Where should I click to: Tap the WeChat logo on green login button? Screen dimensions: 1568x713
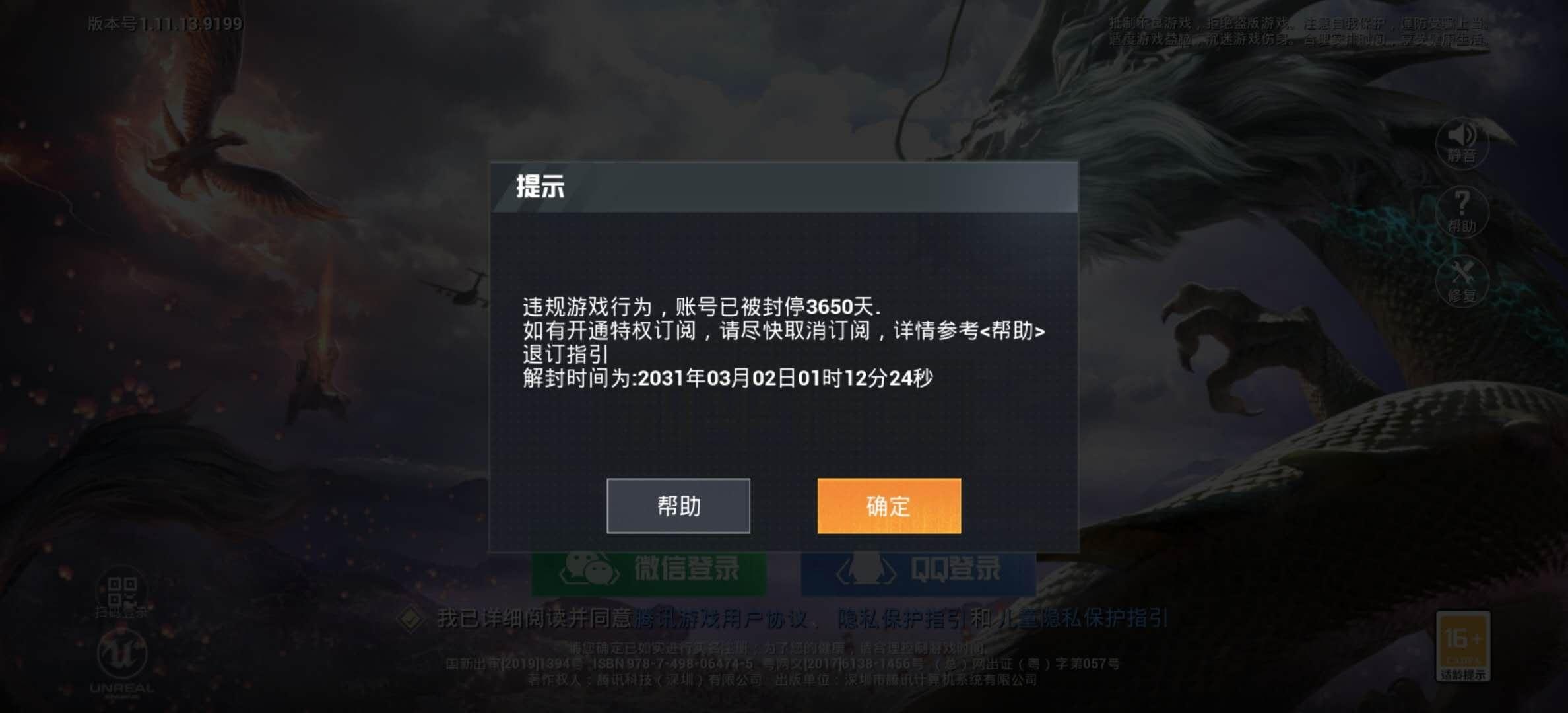pos(588,568)
